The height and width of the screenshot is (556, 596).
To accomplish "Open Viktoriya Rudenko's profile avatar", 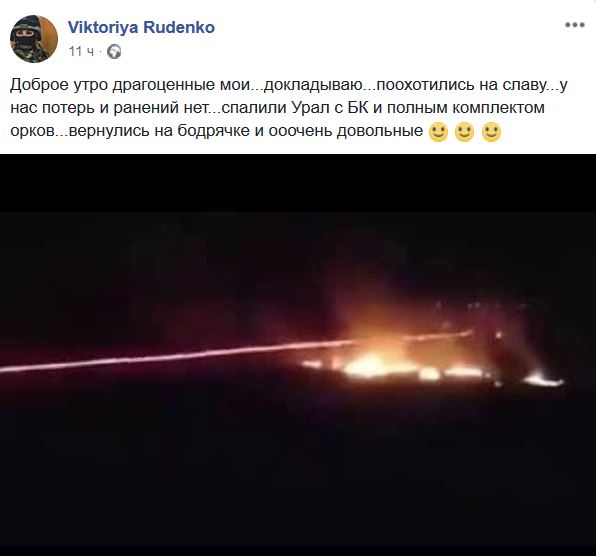I will click(34, 39).
